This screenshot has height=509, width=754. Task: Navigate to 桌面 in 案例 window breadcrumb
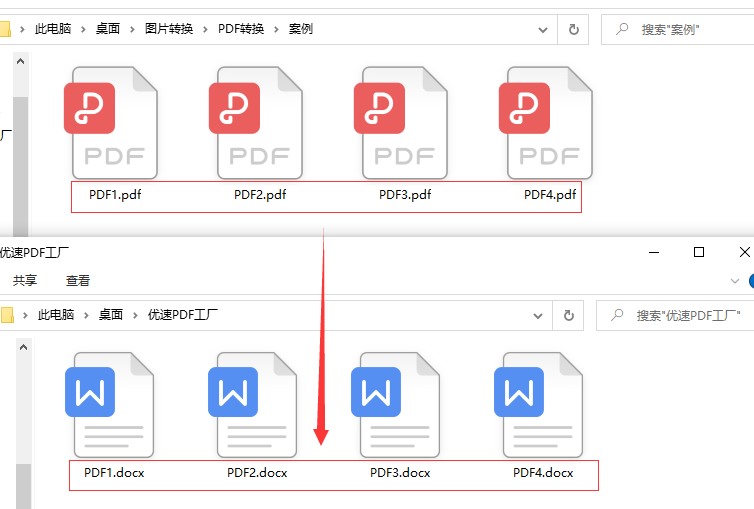108,29
